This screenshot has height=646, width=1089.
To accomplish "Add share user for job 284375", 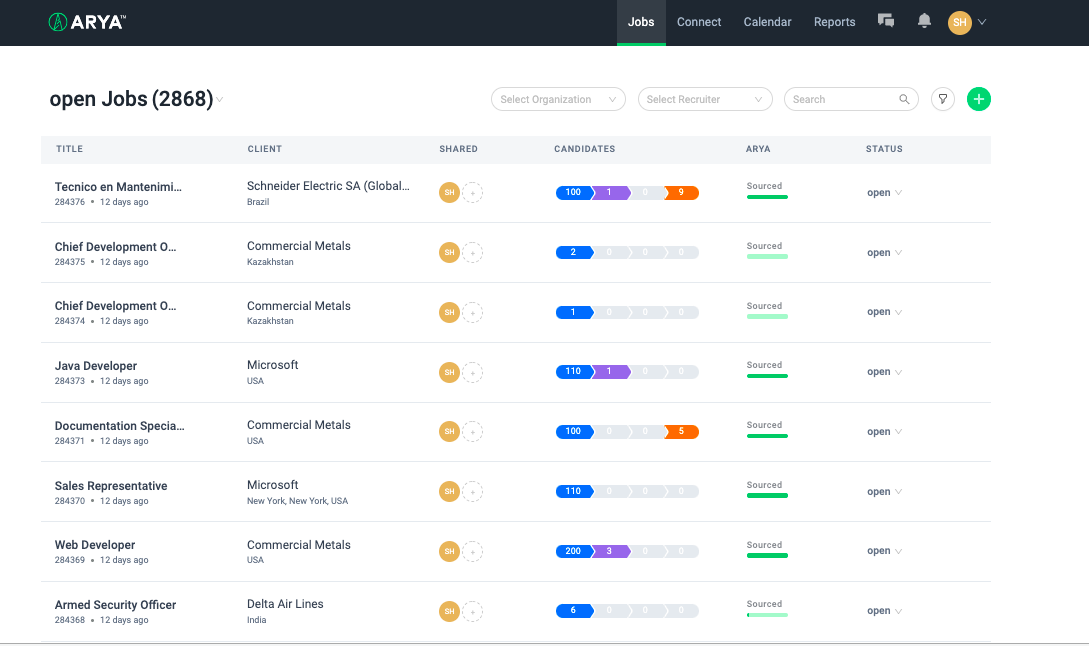I will 472,253.
